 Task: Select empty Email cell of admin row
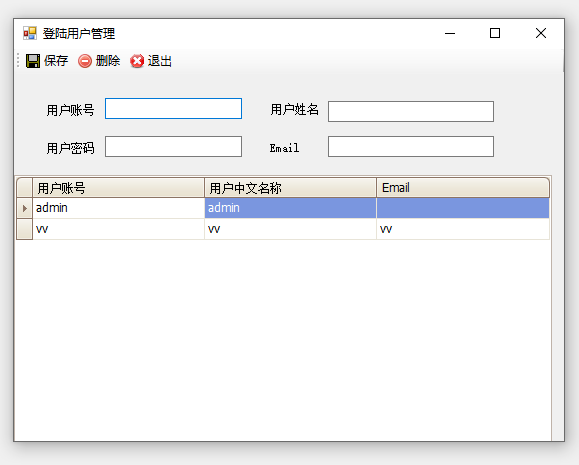(463, 208)
